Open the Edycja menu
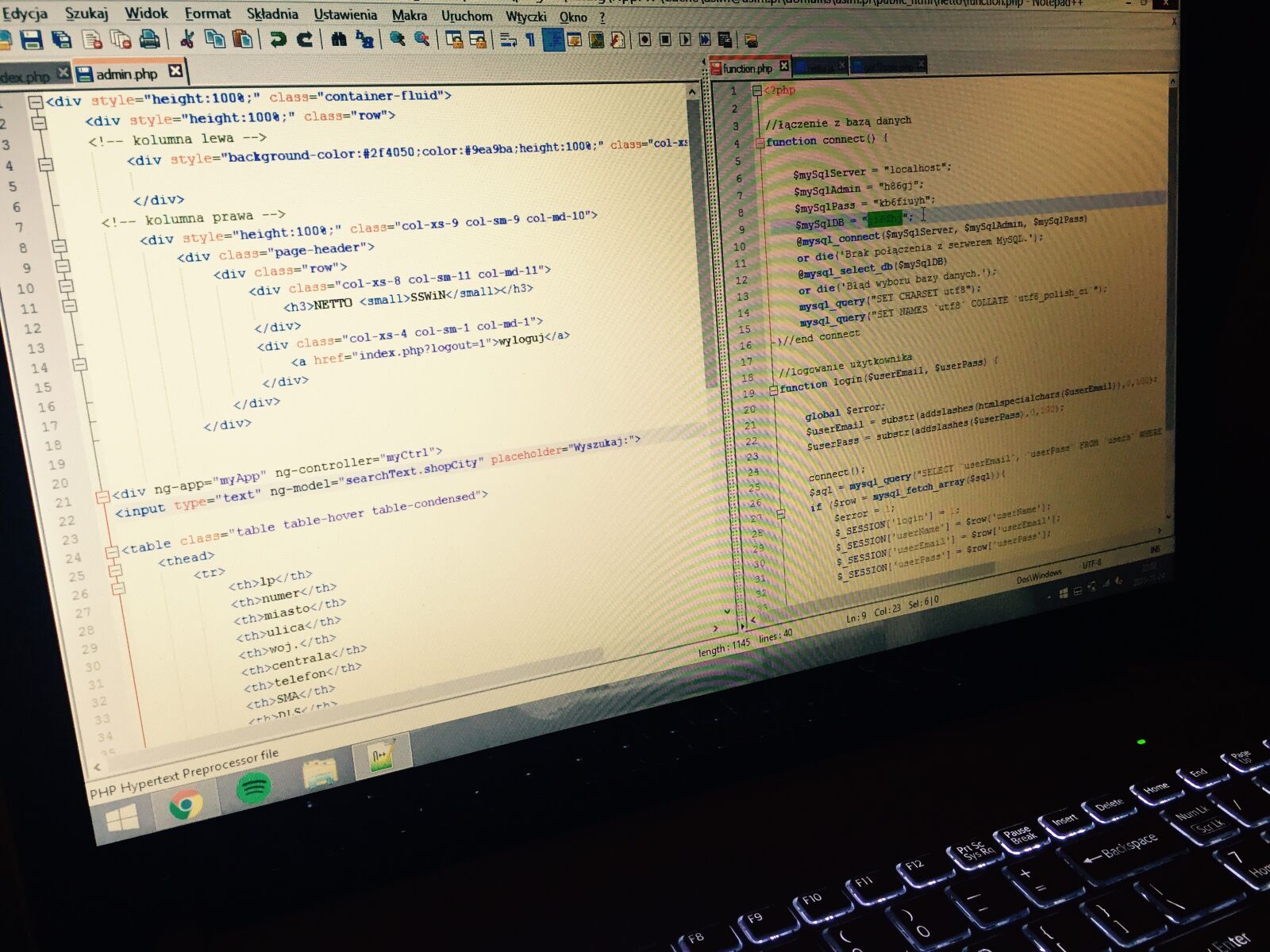Image resolution: width=1270 pixels, height=952 pixels. point(25,13)
